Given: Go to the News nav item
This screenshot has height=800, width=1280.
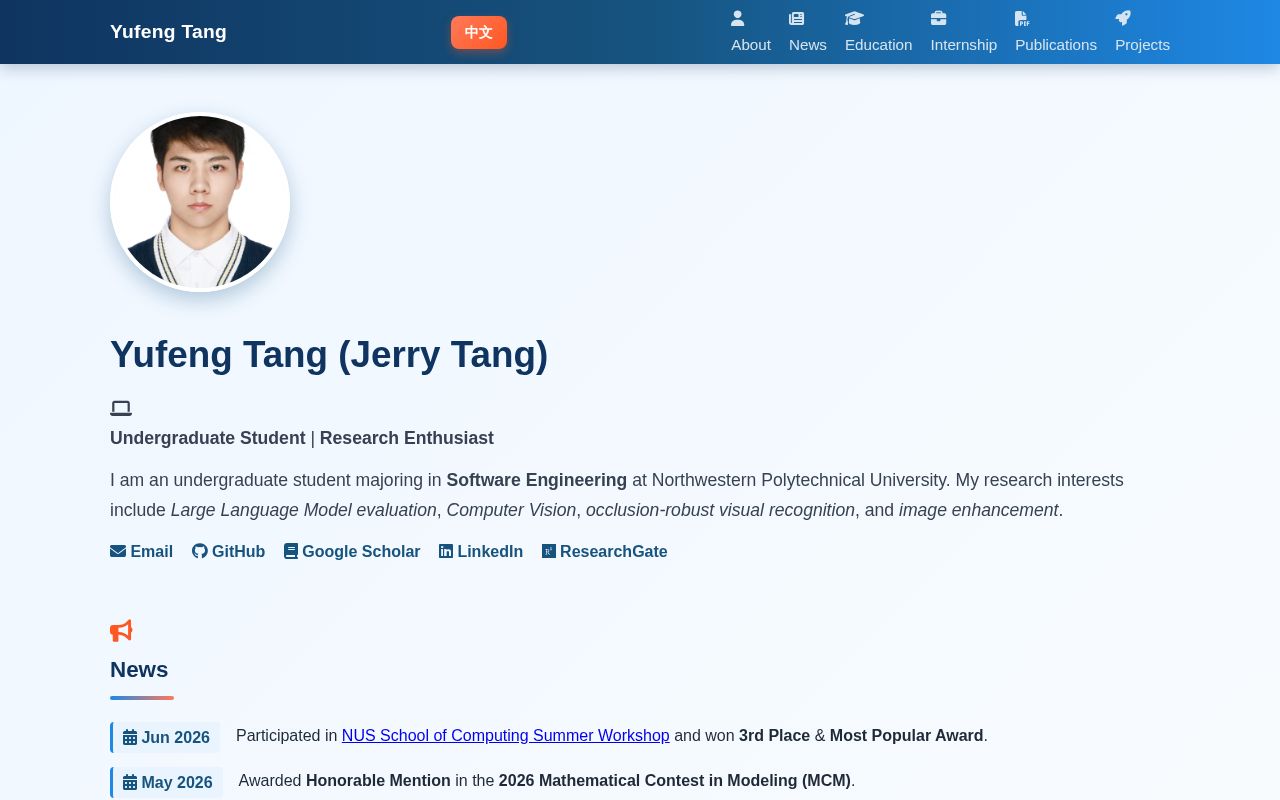Looking at the screenshot, I should pyautogui.click(x=808, y=32).
